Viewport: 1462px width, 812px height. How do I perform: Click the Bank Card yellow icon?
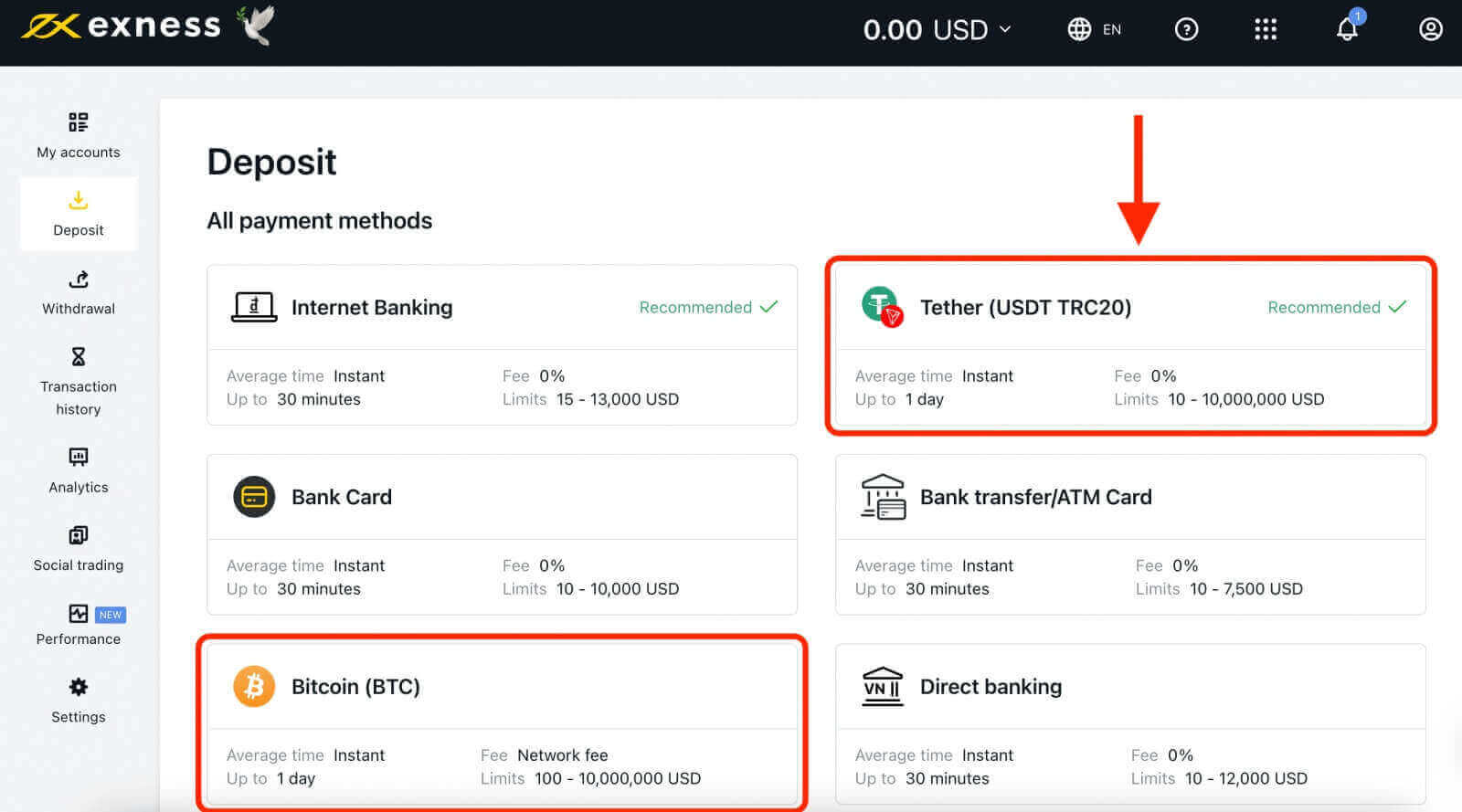point(254,497)
